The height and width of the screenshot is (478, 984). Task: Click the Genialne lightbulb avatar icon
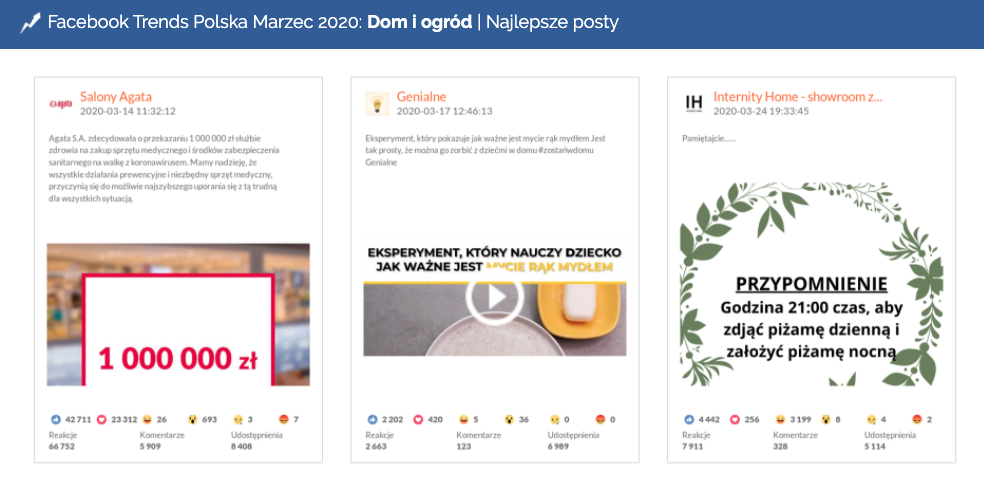(376, 103)
